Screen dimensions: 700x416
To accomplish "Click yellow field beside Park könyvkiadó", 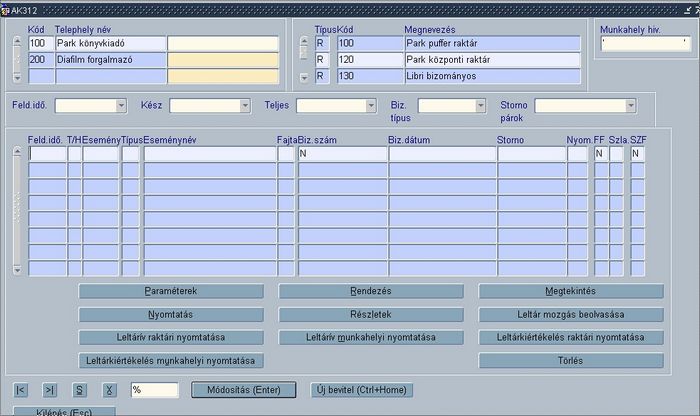I will point(223,44).
